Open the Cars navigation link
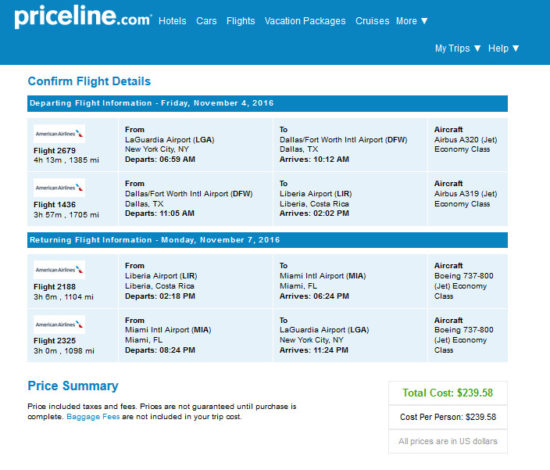 (x=206, y=21)
